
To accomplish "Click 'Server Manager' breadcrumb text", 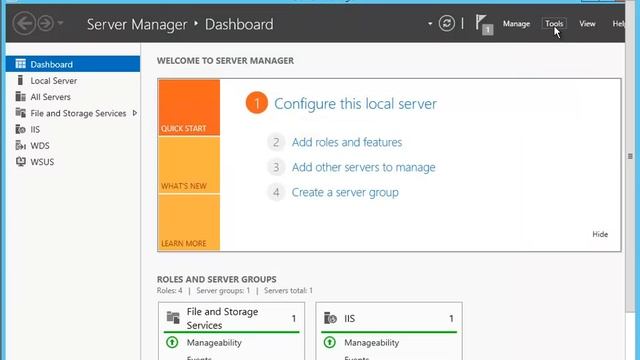I will click(x=137, y=24).
